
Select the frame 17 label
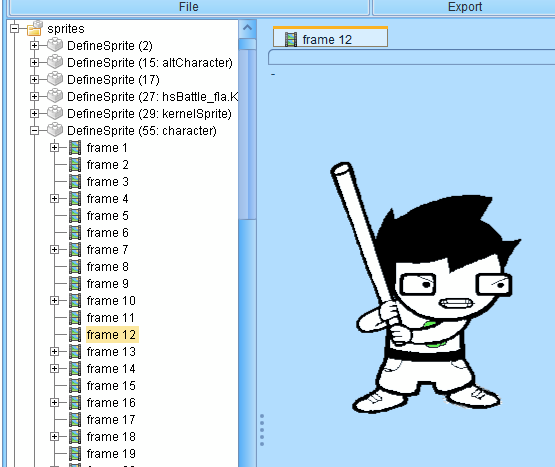click(111, 420)
